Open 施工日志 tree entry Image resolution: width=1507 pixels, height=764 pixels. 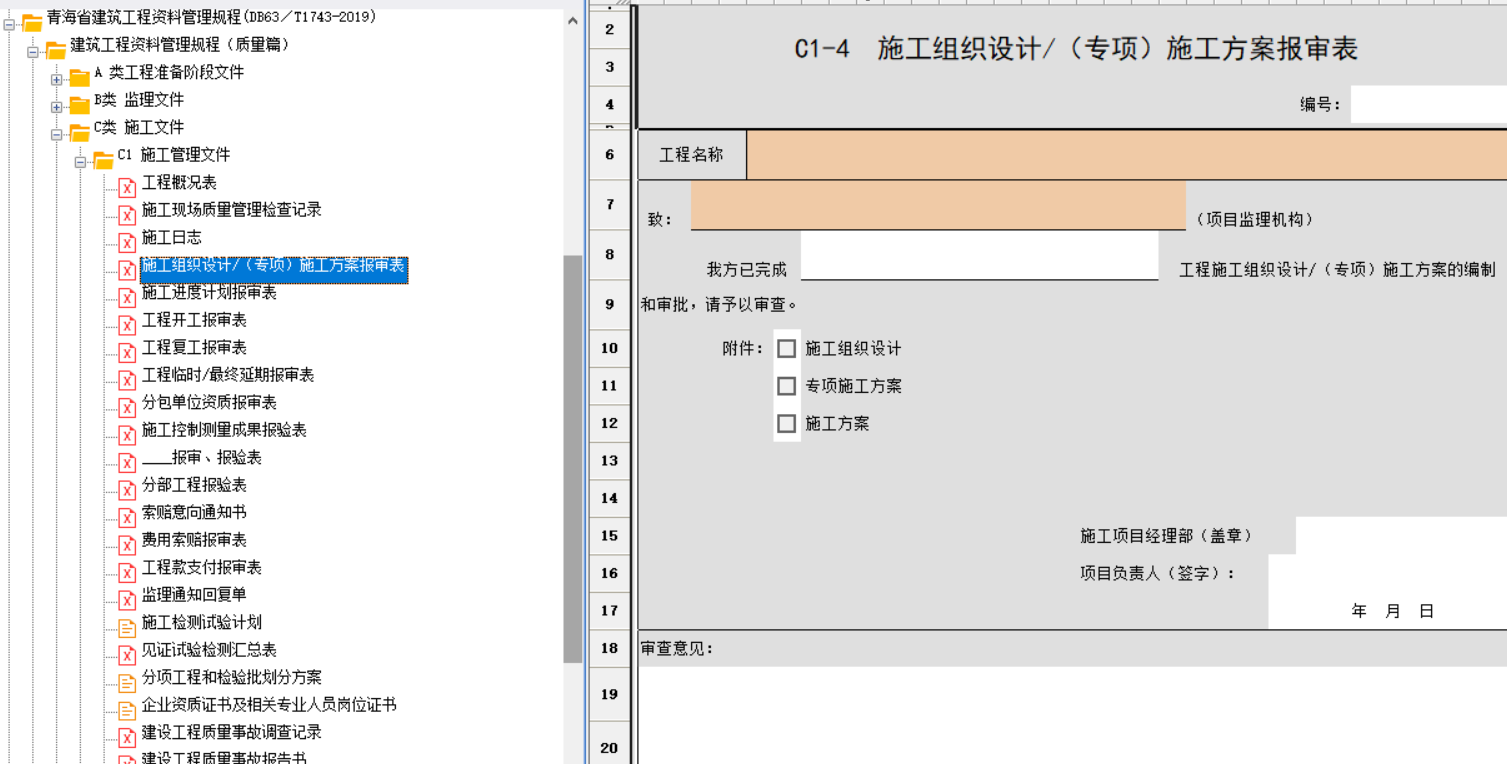tap(171, 237)
